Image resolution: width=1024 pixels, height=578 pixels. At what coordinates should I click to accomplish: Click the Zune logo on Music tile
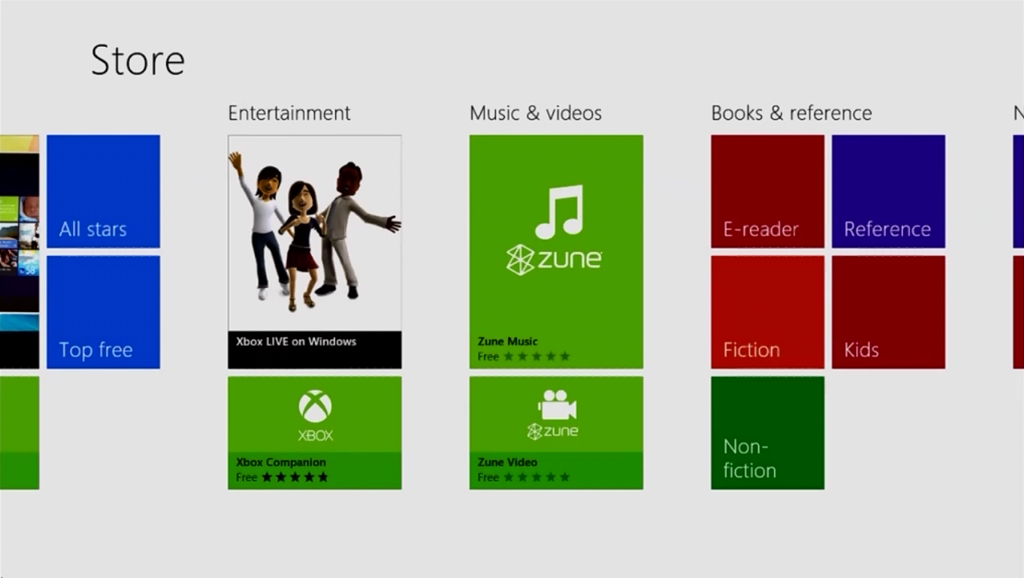click(554, 259)
